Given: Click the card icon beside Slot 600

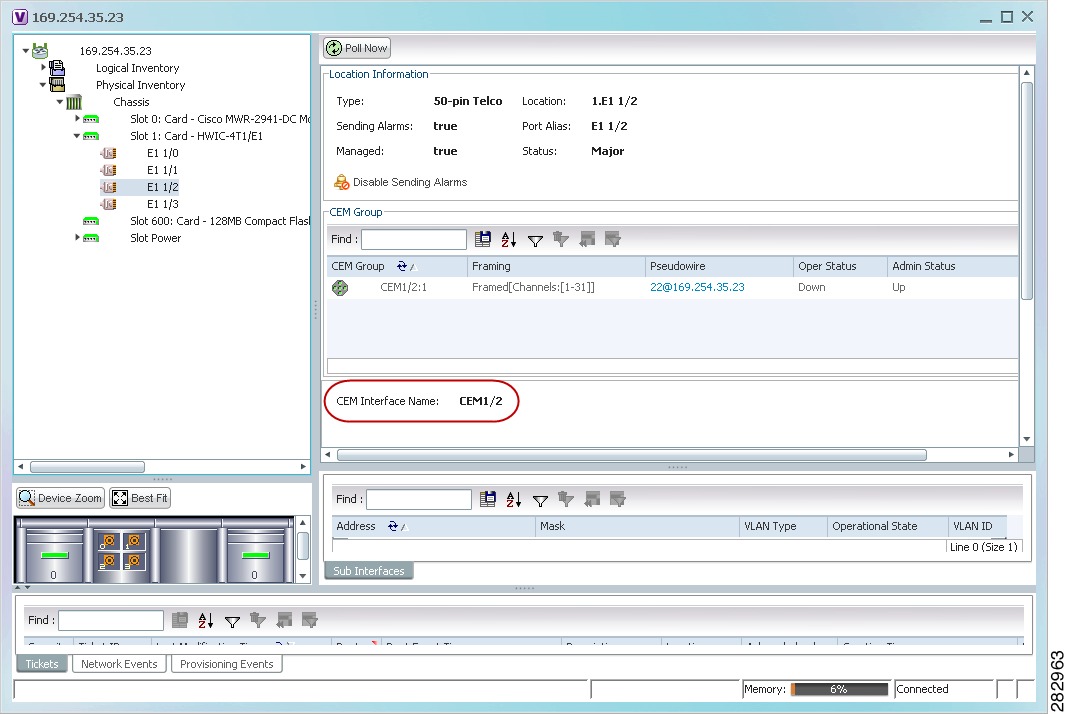Looking at the screenshot, I should click(x=91, y=221).
